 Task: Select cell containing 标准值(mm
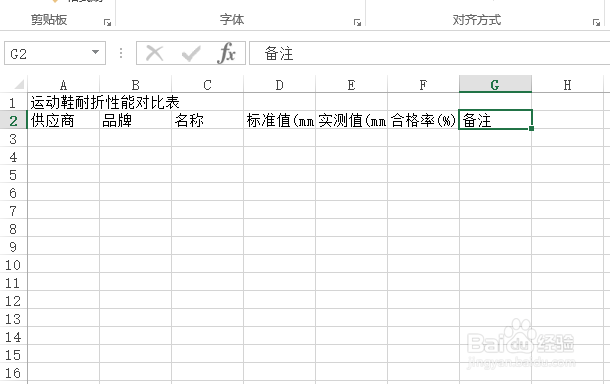tap(279, 121)
